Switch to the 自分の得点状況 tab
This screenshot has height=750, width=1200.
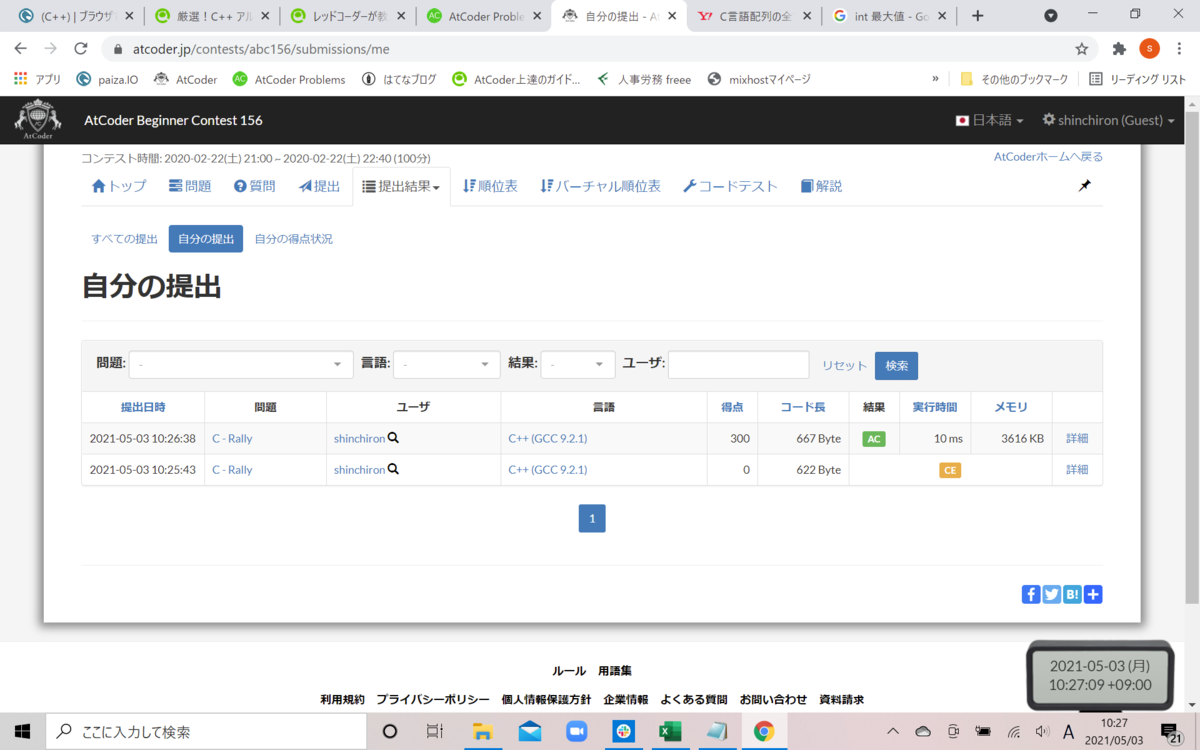tap(293, 238)
